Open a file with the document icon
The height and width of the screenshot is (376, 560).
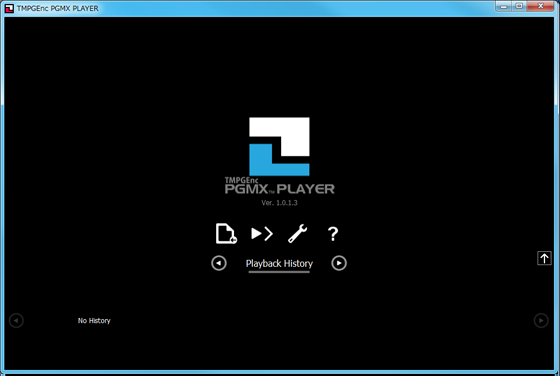pyautogui.click(x=226, y=234)
